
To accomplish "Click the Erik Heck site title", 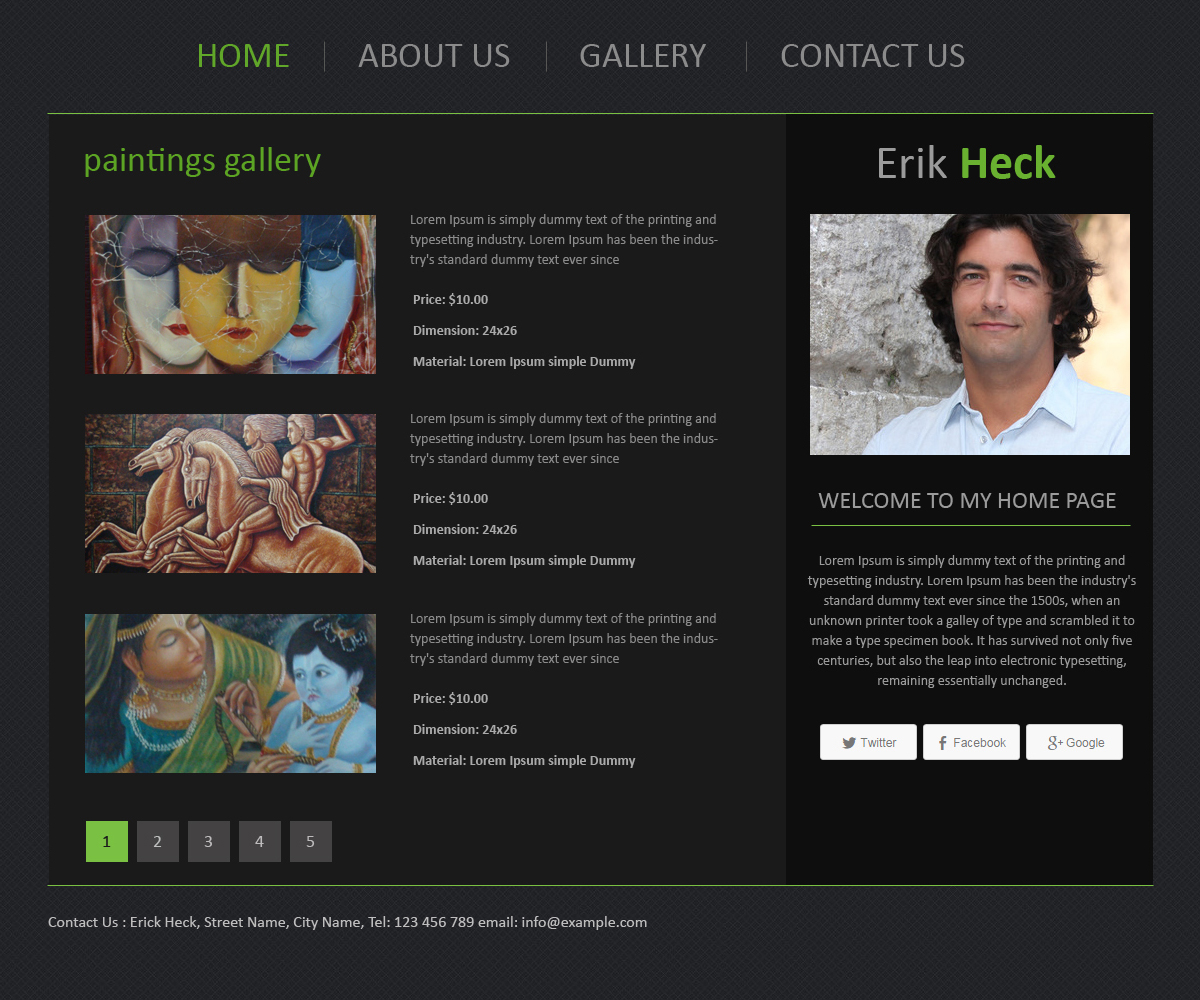I will pos(966,163).
